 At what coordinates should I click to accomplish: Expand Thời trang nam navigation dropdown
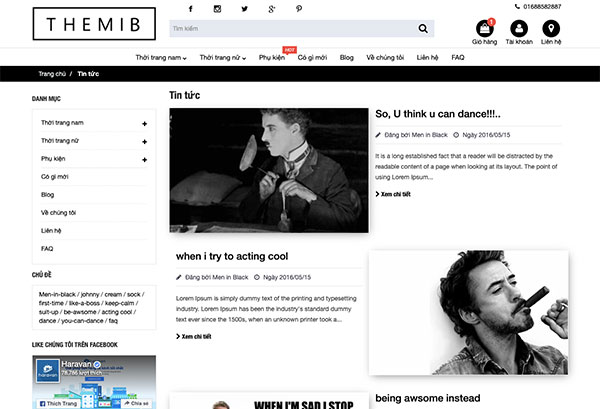[x=161, y=58]
